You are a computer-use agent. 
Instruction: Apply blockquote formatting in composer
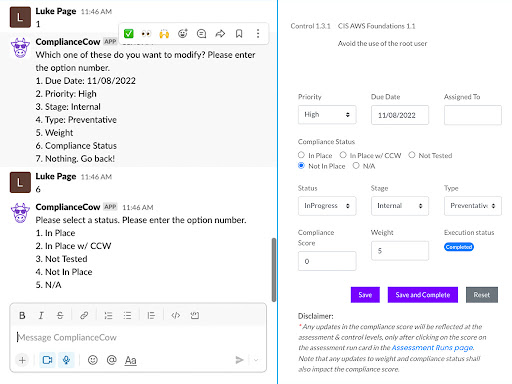(151, 315)
